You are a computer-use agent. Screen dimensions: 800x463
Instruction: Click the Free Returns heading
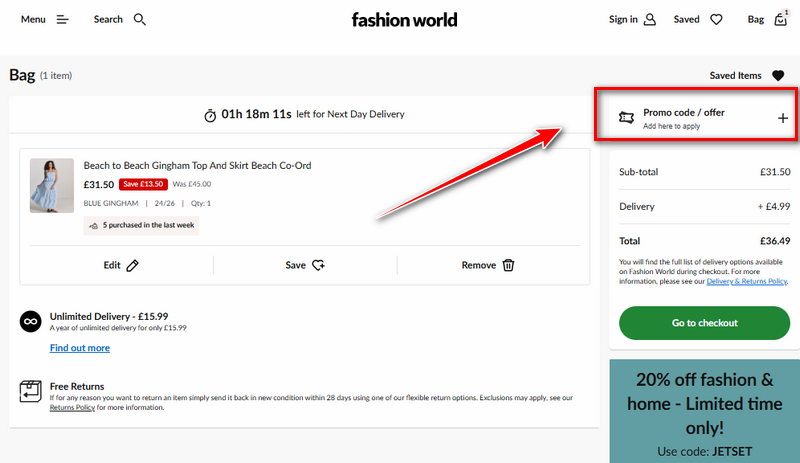tap(77, 386)
